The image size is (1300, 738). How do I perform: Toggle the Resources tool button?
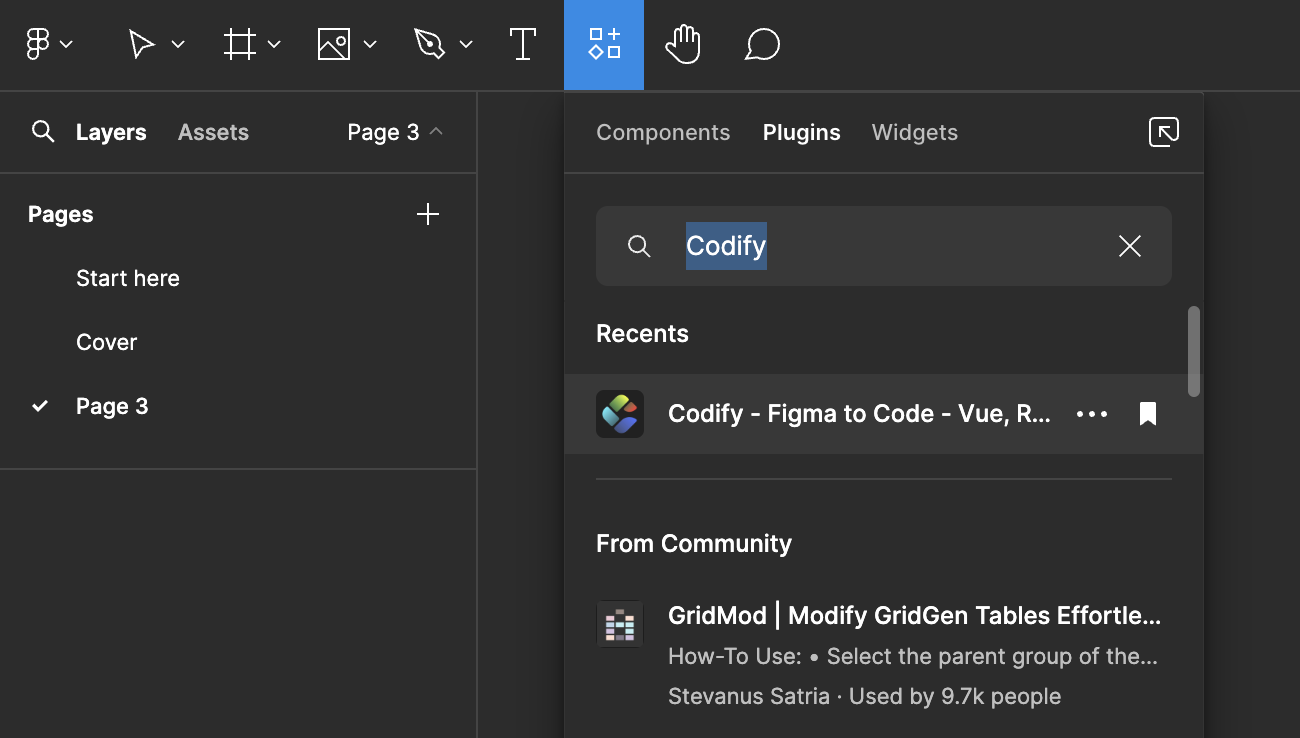coord(604,44)
